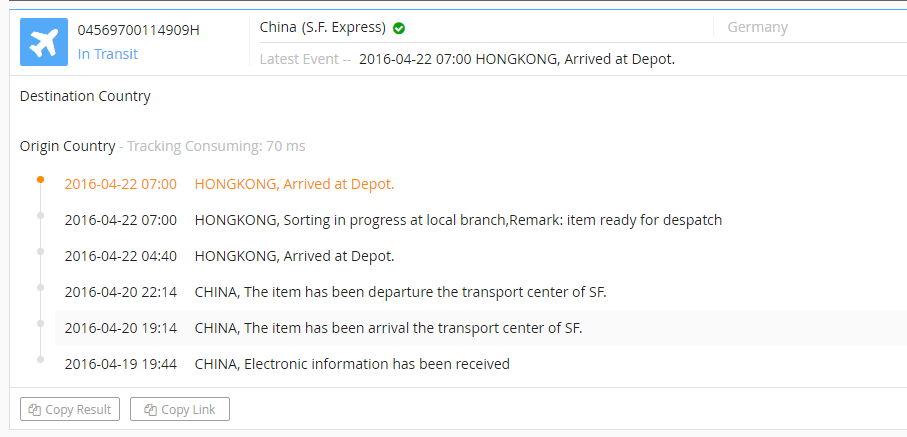The width and height of the screenshot is (907, 437).
Task: Select the orange HONGKONG, Arrived at Depot entry
Action: 294,185
